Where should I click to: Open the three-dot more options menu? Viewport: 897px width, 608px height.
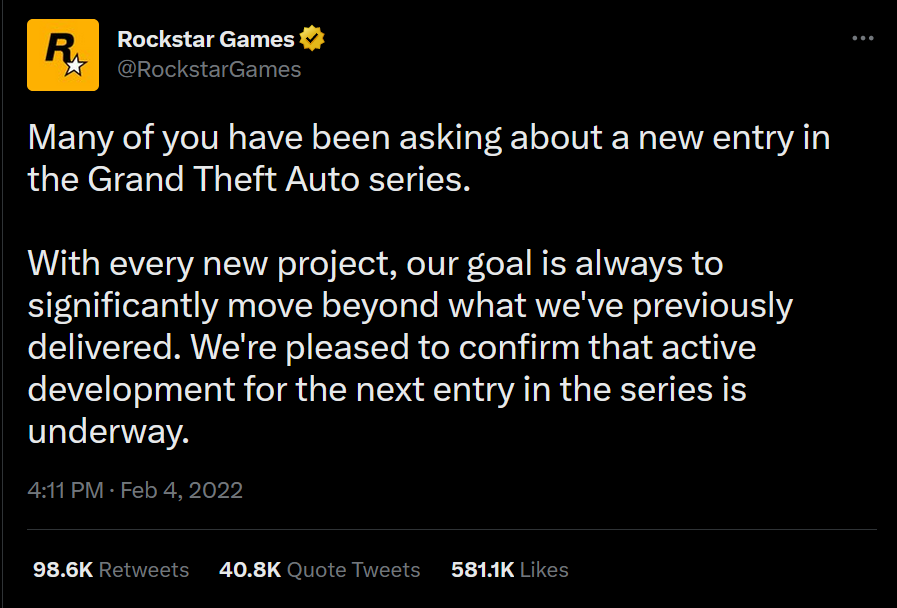point(862,39)
